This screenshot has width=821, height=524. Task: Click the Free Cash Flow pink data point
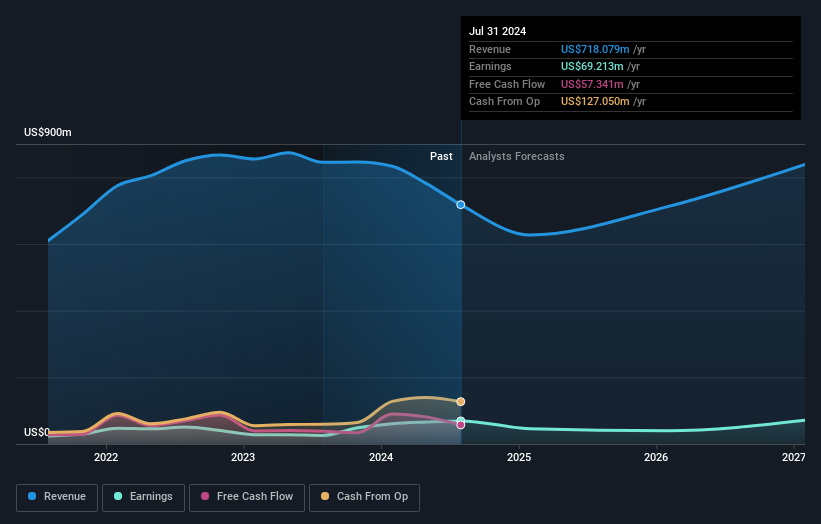[x=461, y=425]
